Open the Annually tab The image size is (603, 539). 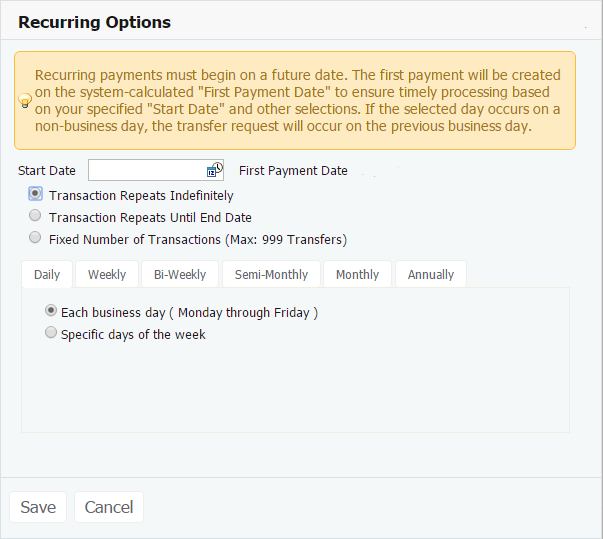(x=431, y=274)
